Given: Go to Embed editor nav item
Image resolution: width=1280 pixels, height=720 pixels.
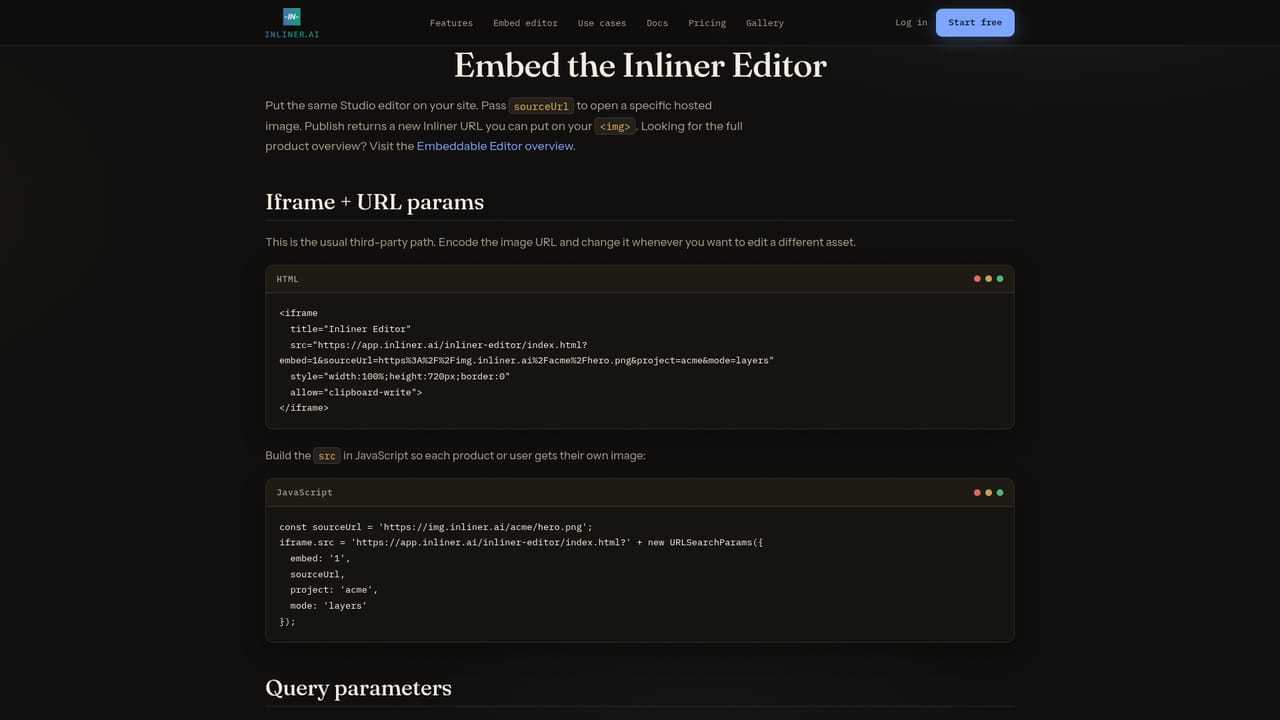Looking at the screenshot, I should tap(525, 23).
